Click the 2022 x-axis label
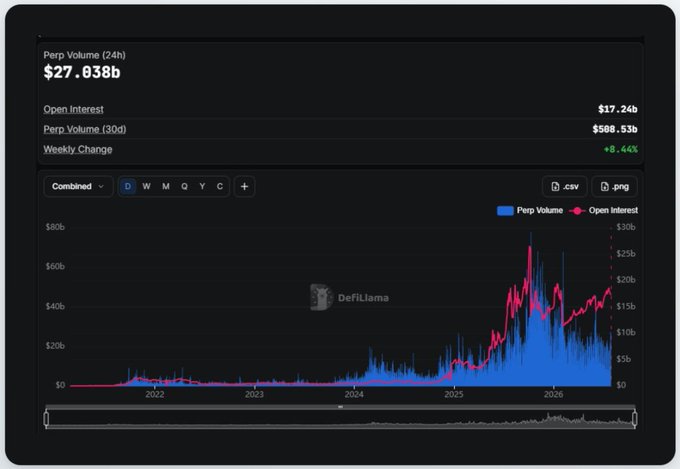Screen dimensions: 680x469 (x=155, y=394)
